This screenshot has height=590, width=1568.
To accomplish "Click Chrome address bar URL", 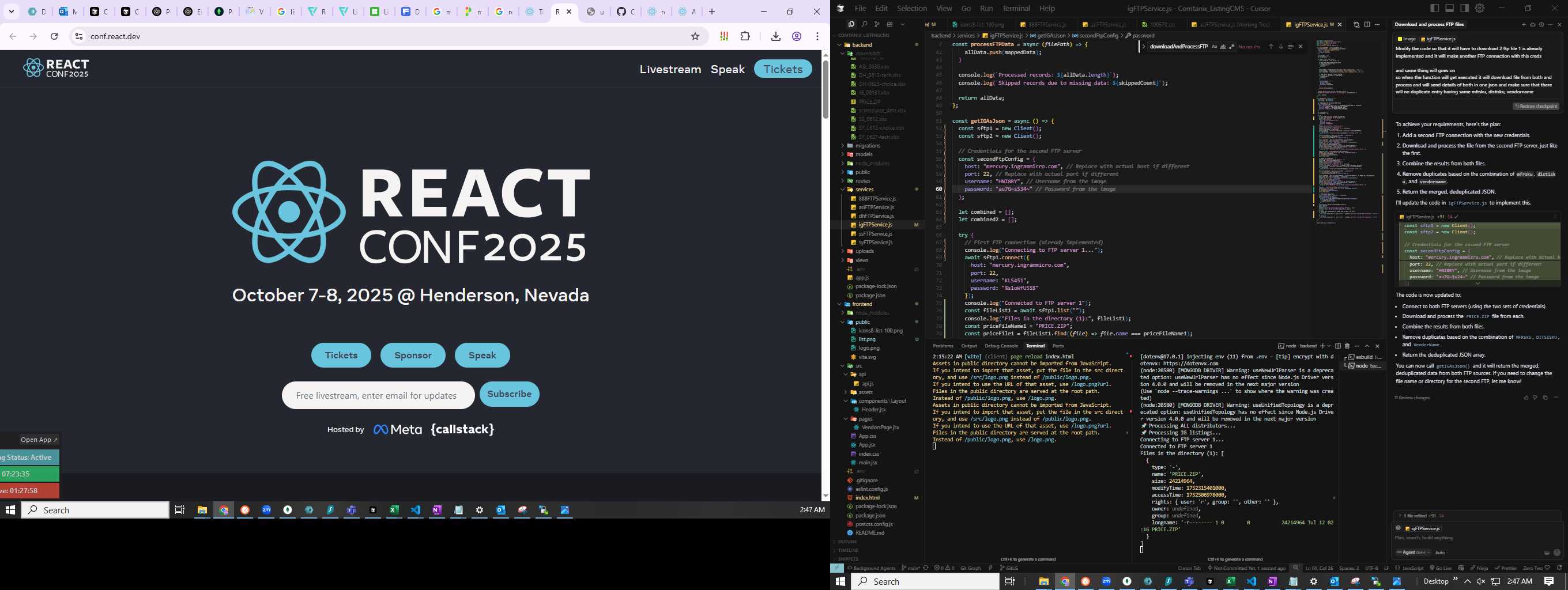I will [115, 36].
